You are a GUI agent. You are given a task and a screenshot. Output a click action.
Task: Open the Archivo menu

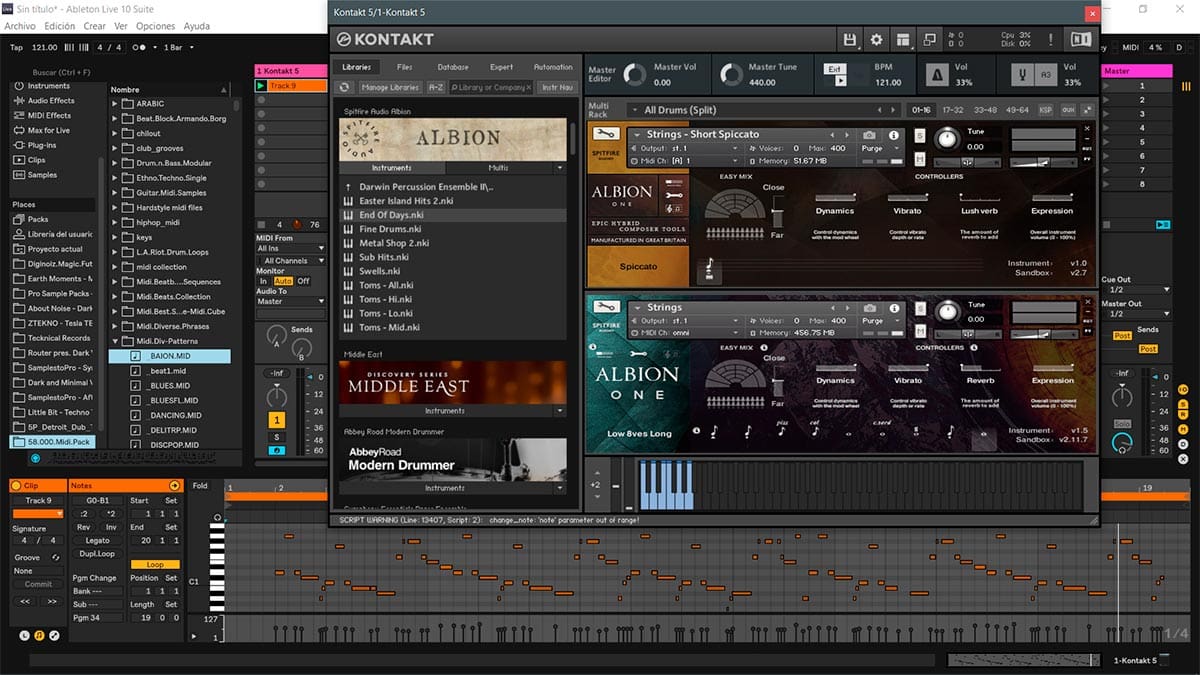point(20,26)
